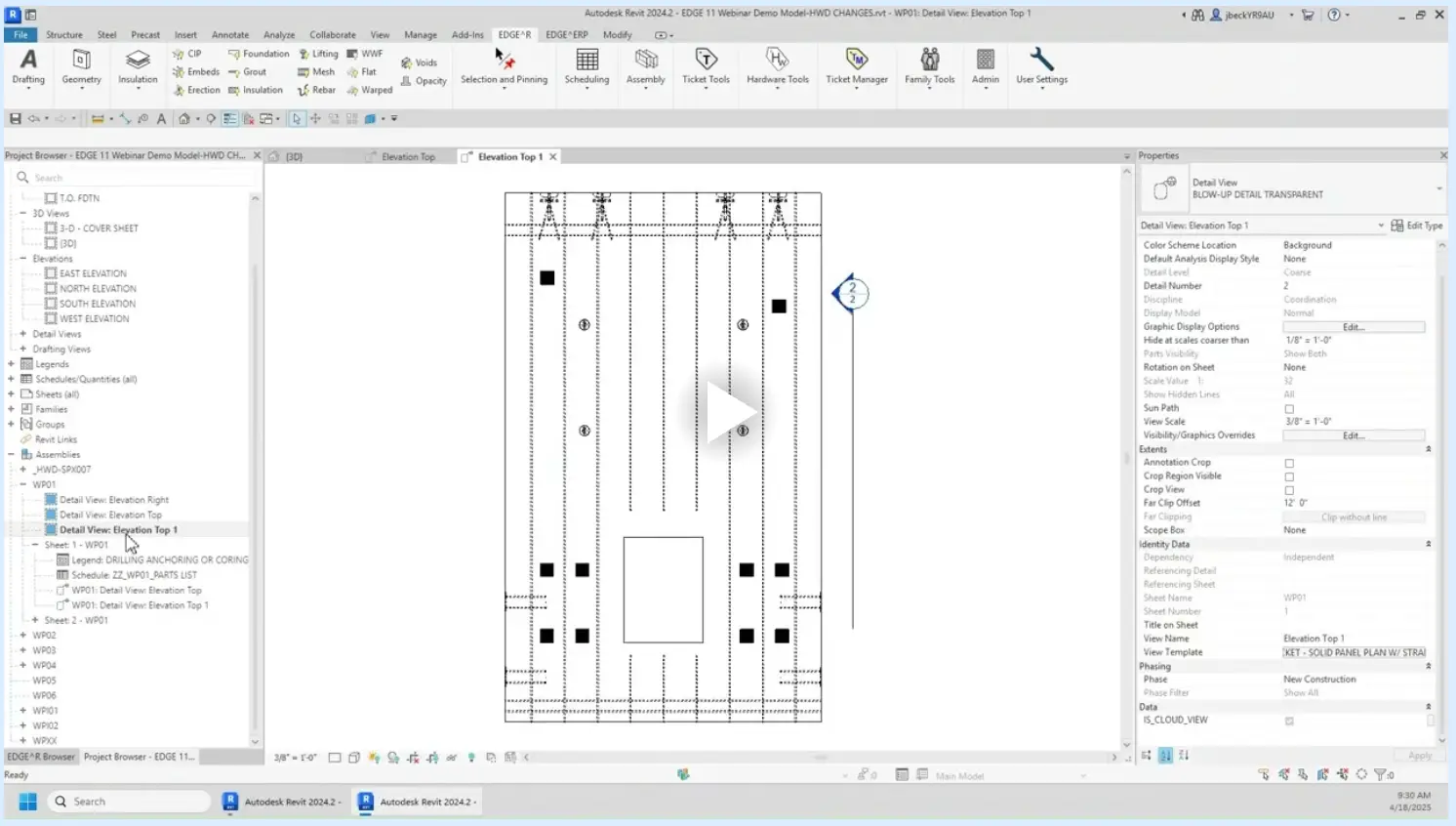
Task: Open the Drafting tool
Action: 28,67
